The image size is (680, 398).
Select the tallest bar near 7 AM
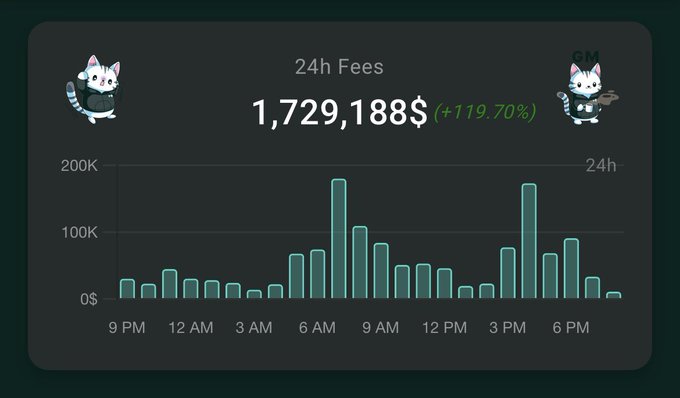pyautogui.click(x=339, y=238)
